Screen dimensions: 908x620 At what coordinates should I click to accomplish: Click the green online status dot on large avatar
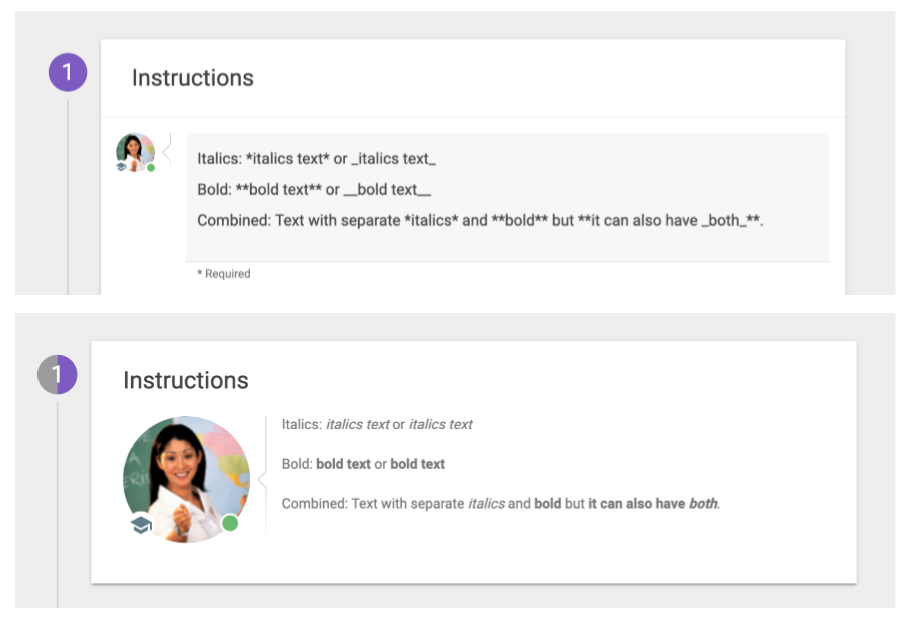click(230, 523)
